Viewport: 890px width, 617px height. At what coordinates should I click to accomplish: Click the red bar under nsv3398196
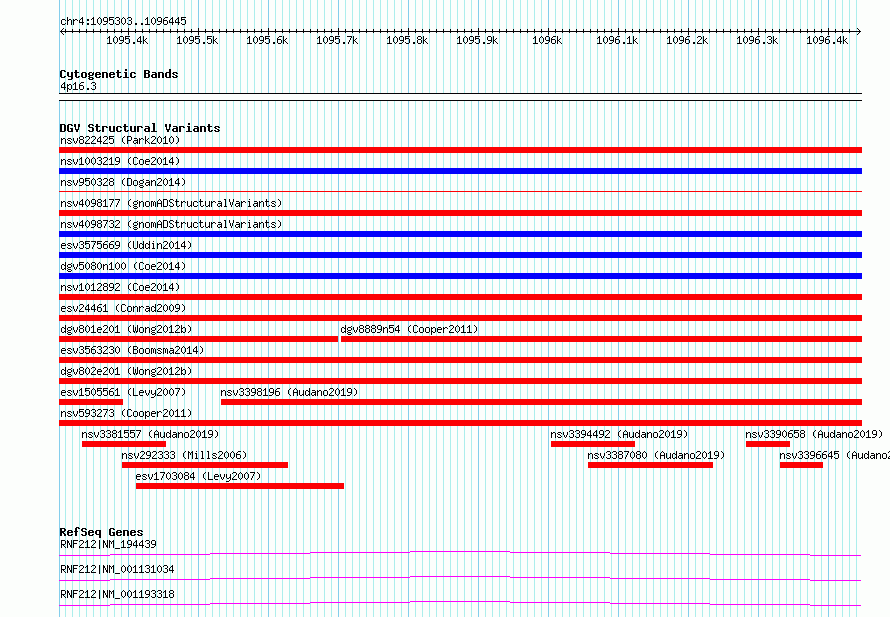pos(541,402)
